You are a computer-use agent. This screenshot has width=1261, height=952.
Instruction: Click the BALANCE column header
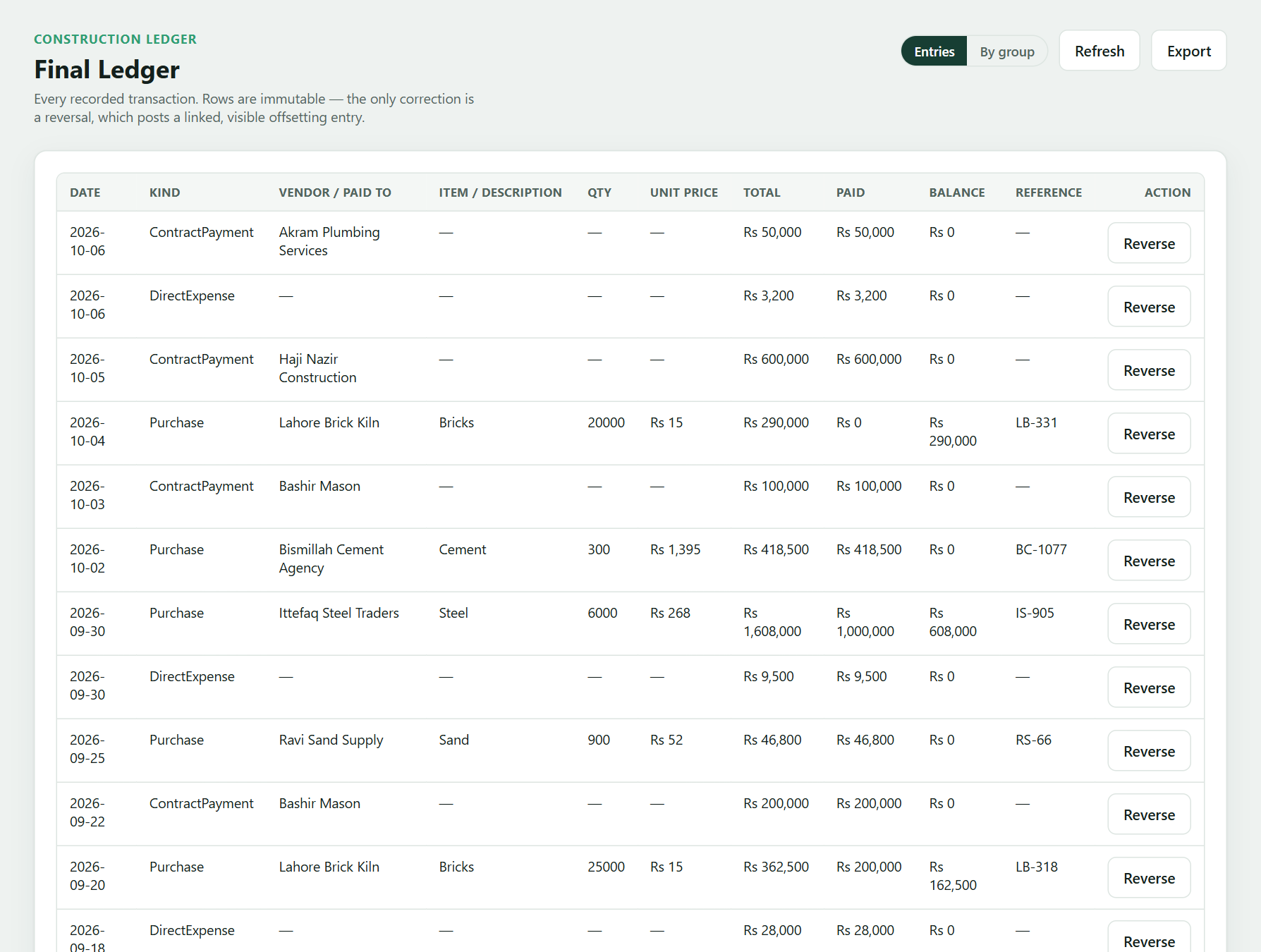[956, 193]
